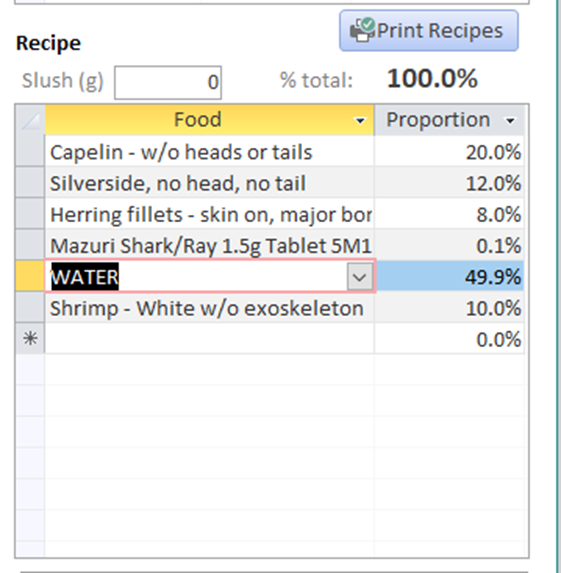Click the 0.0% proportion in new row
This screenshot has height=573, width=561.
point(450,338)
